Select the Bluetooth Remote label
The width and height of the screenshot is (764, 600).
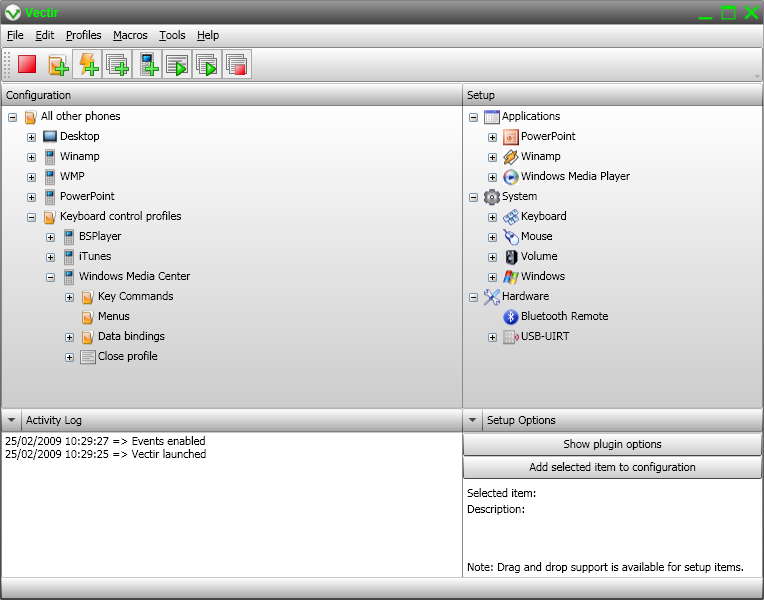click(564, 316)
